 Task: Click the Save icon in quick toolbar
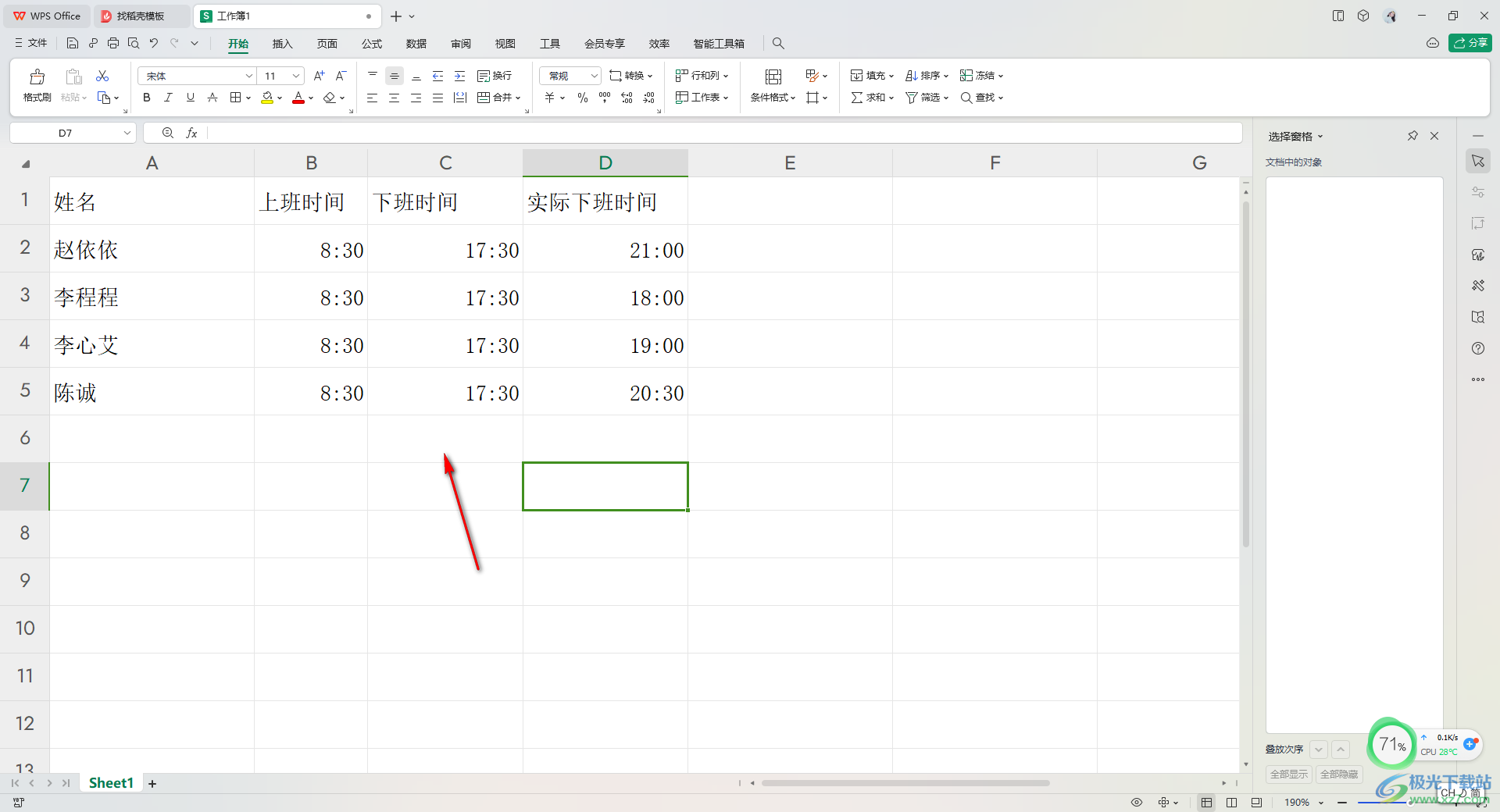(x=73, y=43)
